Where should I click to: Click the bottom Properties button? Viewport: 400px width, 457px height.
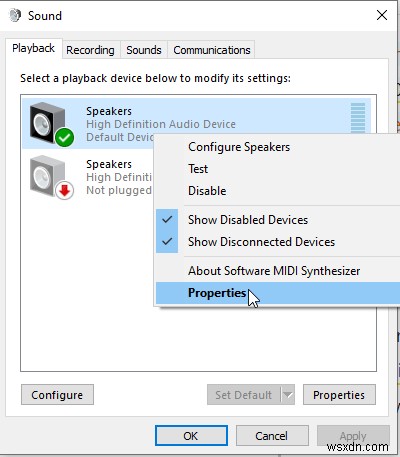pyautogui.click(x=339, y=395)
